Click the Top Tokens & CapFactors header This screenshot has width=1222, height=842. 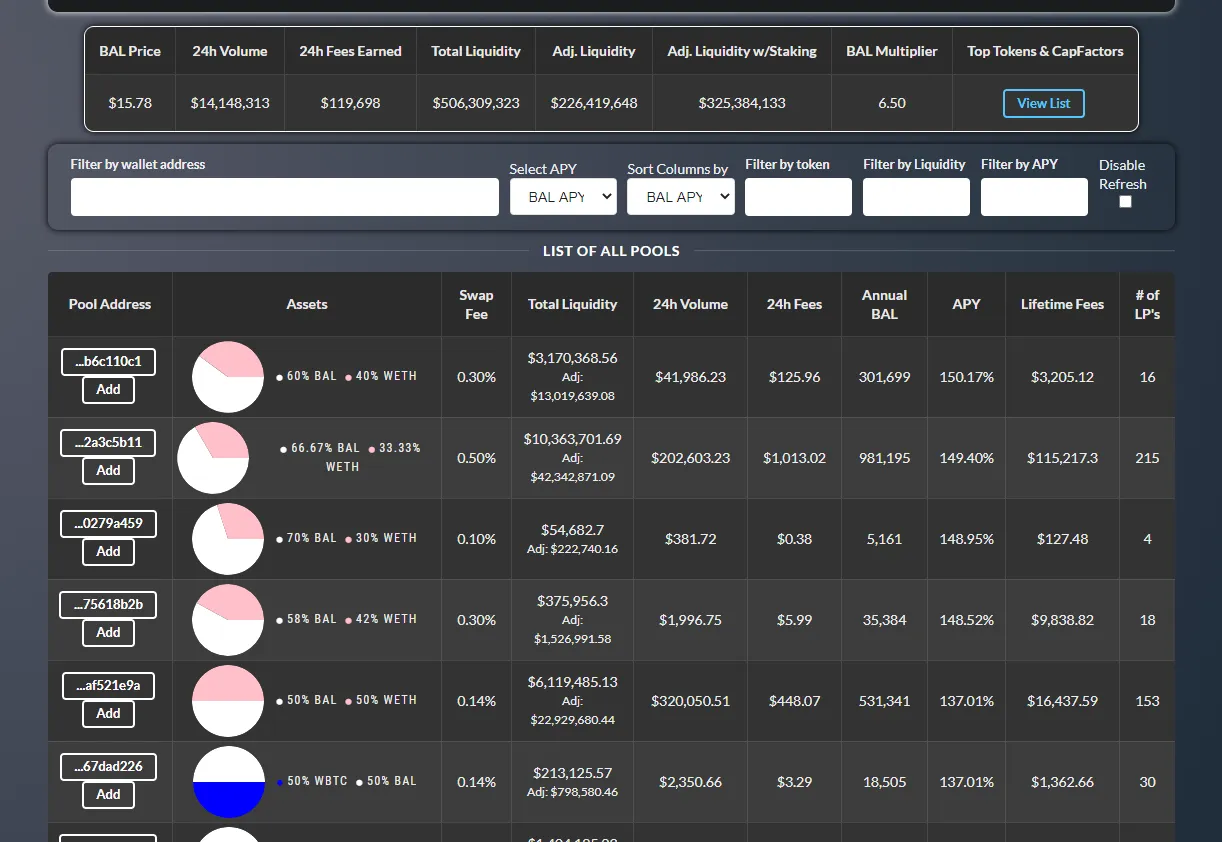1045,51
